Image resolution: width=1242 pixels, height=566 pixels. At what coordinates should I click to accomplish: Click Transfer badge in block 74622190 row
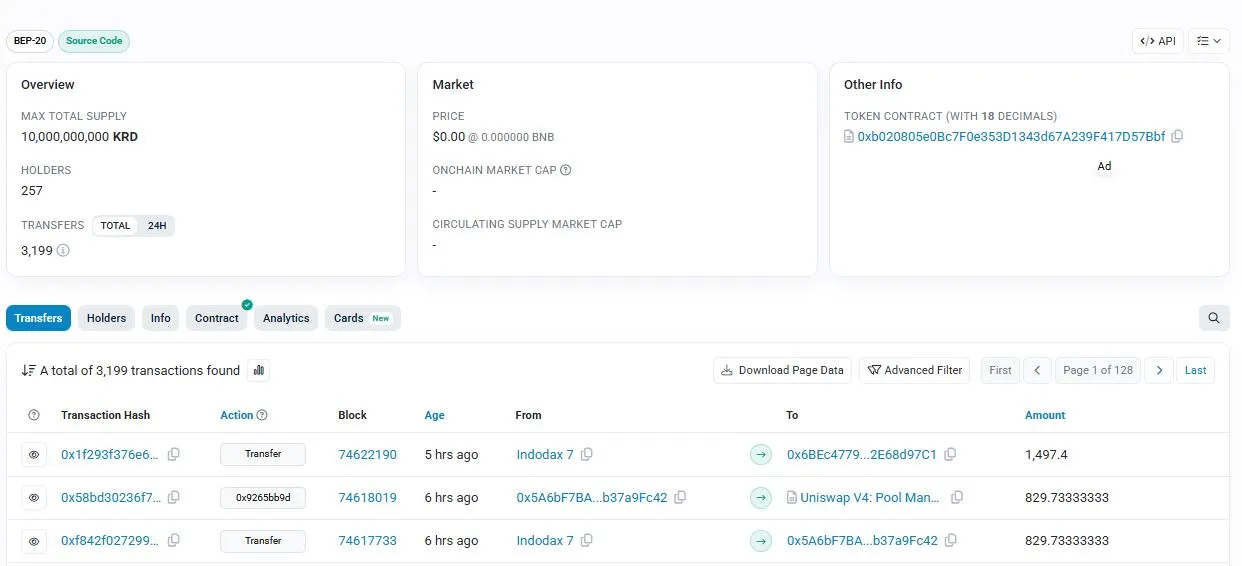click(263, 454)
